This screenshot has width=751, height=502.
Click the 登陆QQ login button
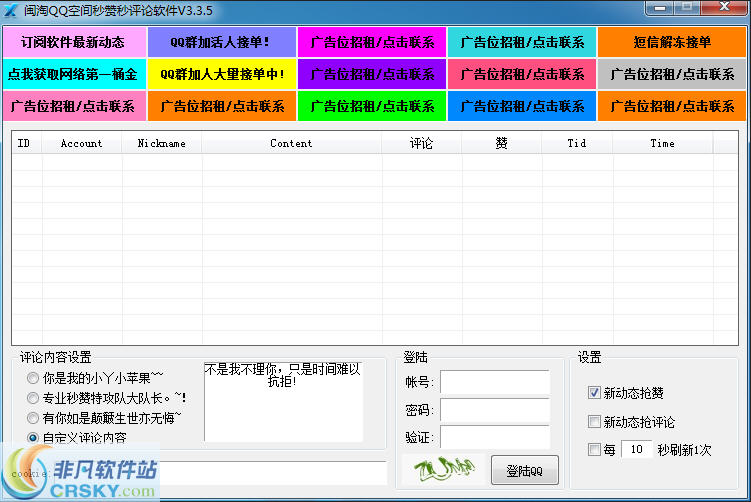524,470
